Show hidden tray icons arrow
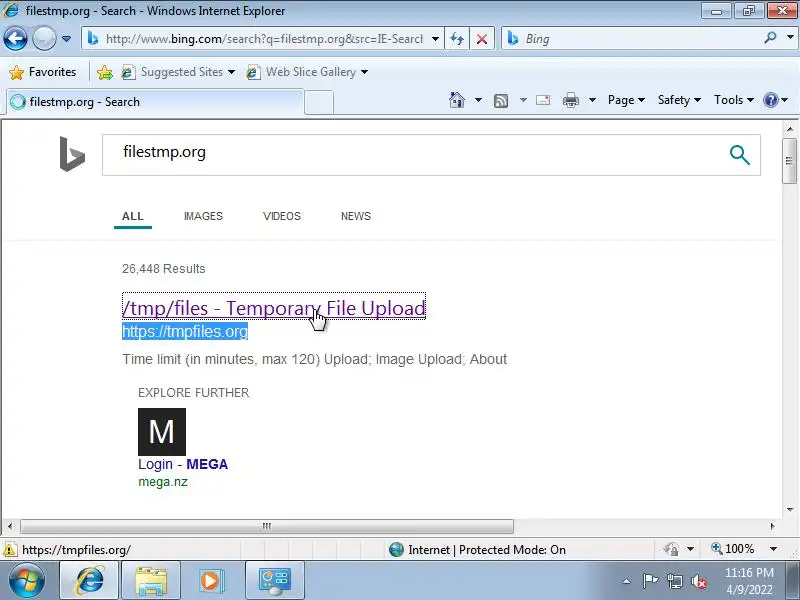 pyautogui.click(x=627, y=581)
